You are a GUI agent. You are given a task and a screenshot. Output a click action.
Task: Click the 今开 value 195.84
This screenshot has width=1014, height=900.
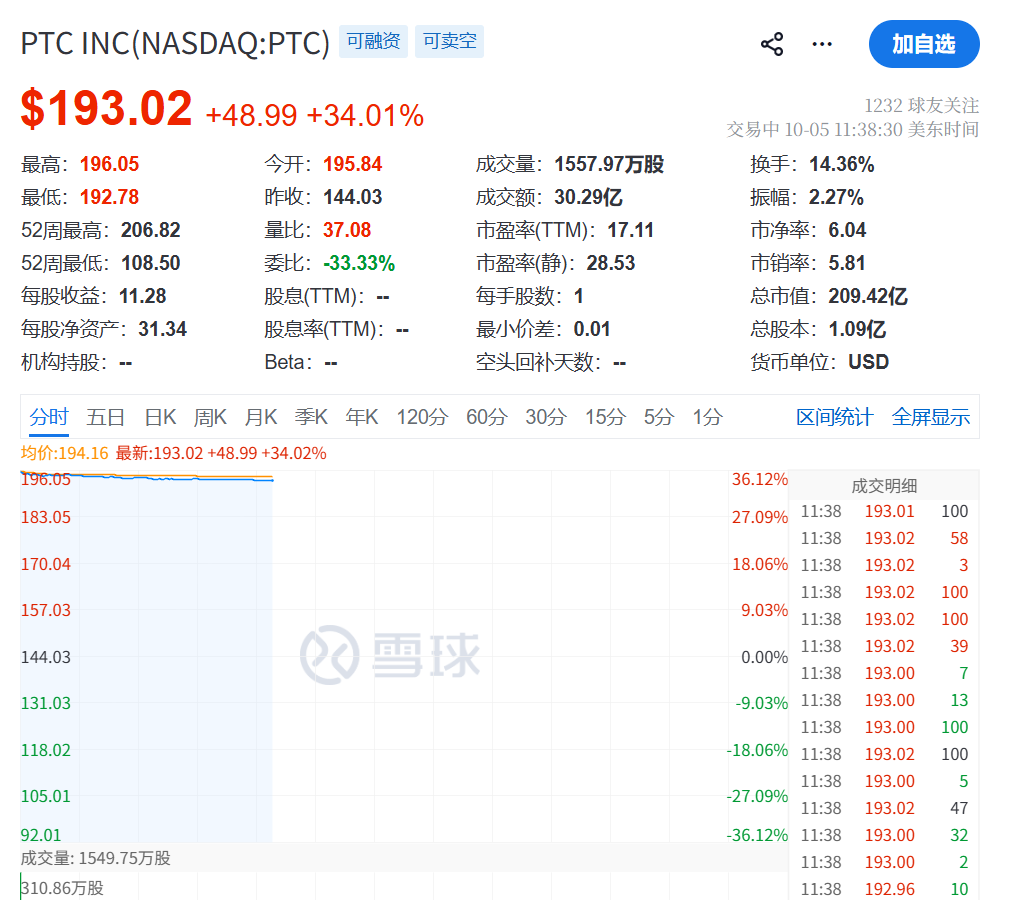pos(352,164)
